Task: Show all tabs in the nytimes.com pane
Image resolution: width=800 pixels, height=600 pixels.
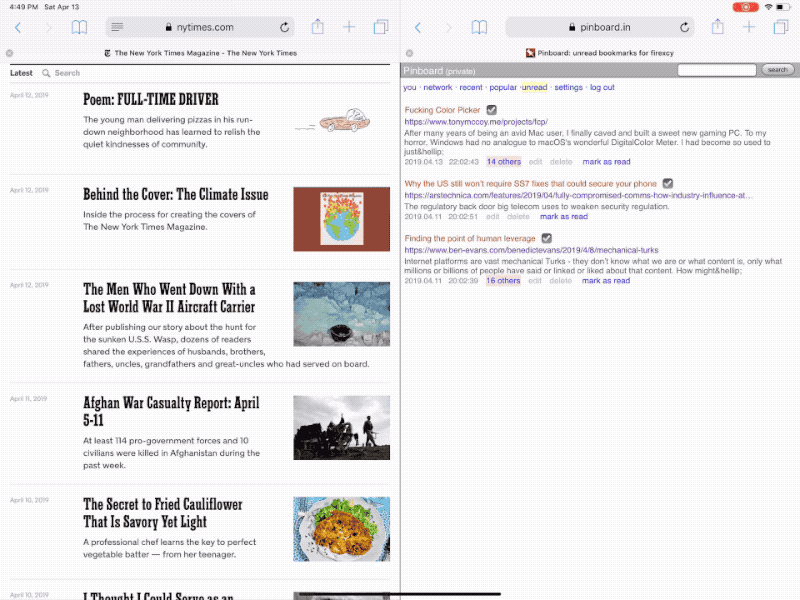Action: [381, 27]
